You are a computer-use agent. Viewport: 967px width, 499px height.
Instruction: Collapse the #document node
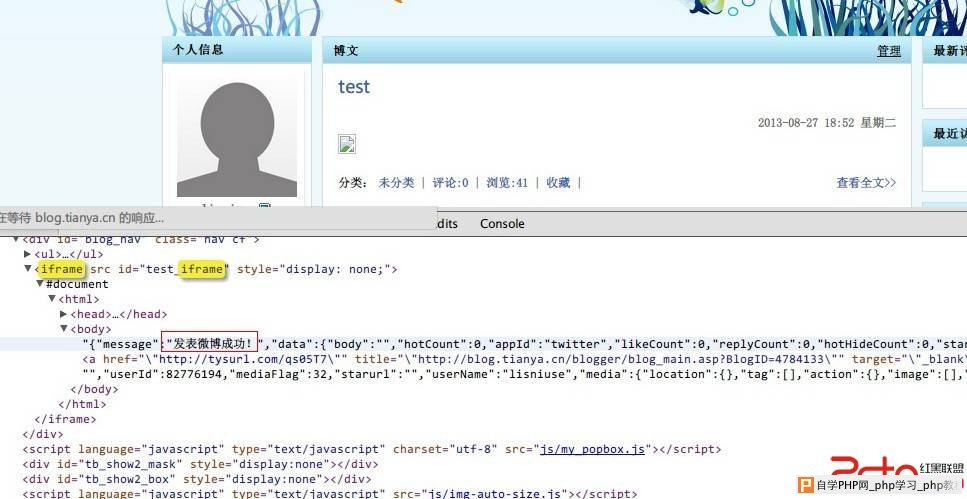coord(39,284)
